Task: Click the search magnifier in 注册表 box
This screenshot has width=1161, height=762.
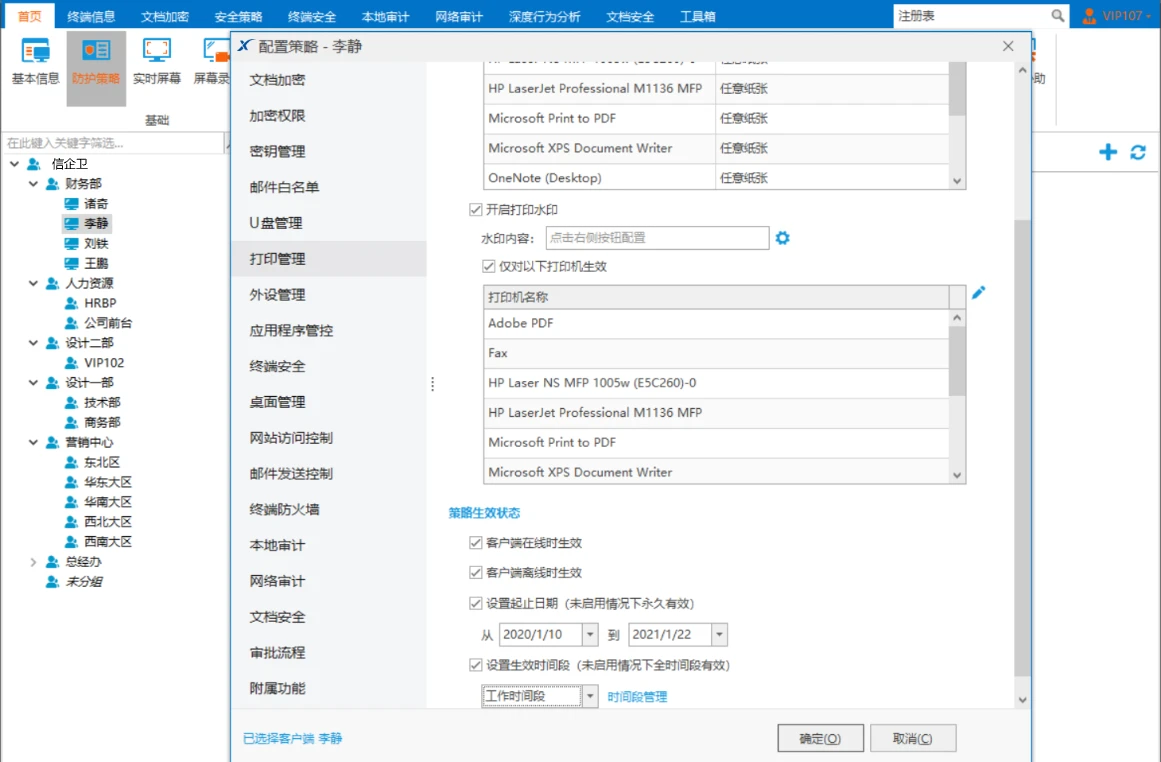Action: click(1057, 16)
